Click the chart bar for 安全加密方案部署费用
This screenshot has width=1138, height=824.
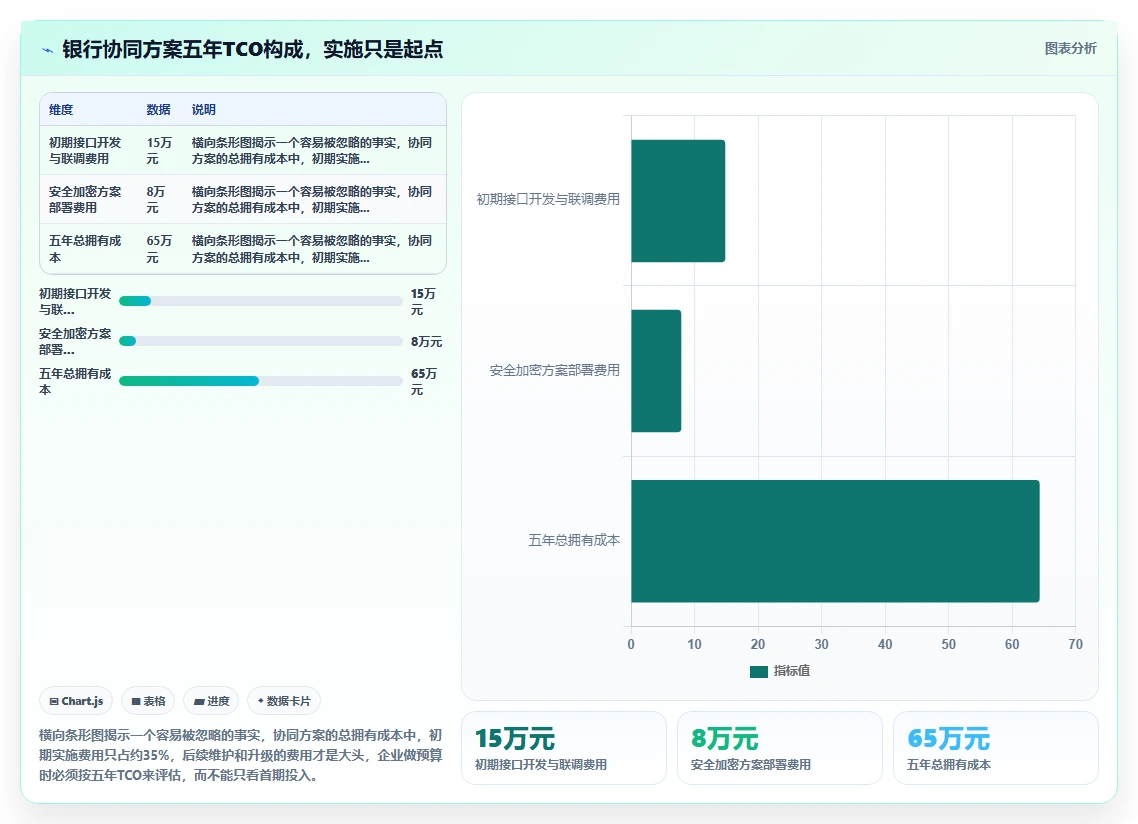656,371
